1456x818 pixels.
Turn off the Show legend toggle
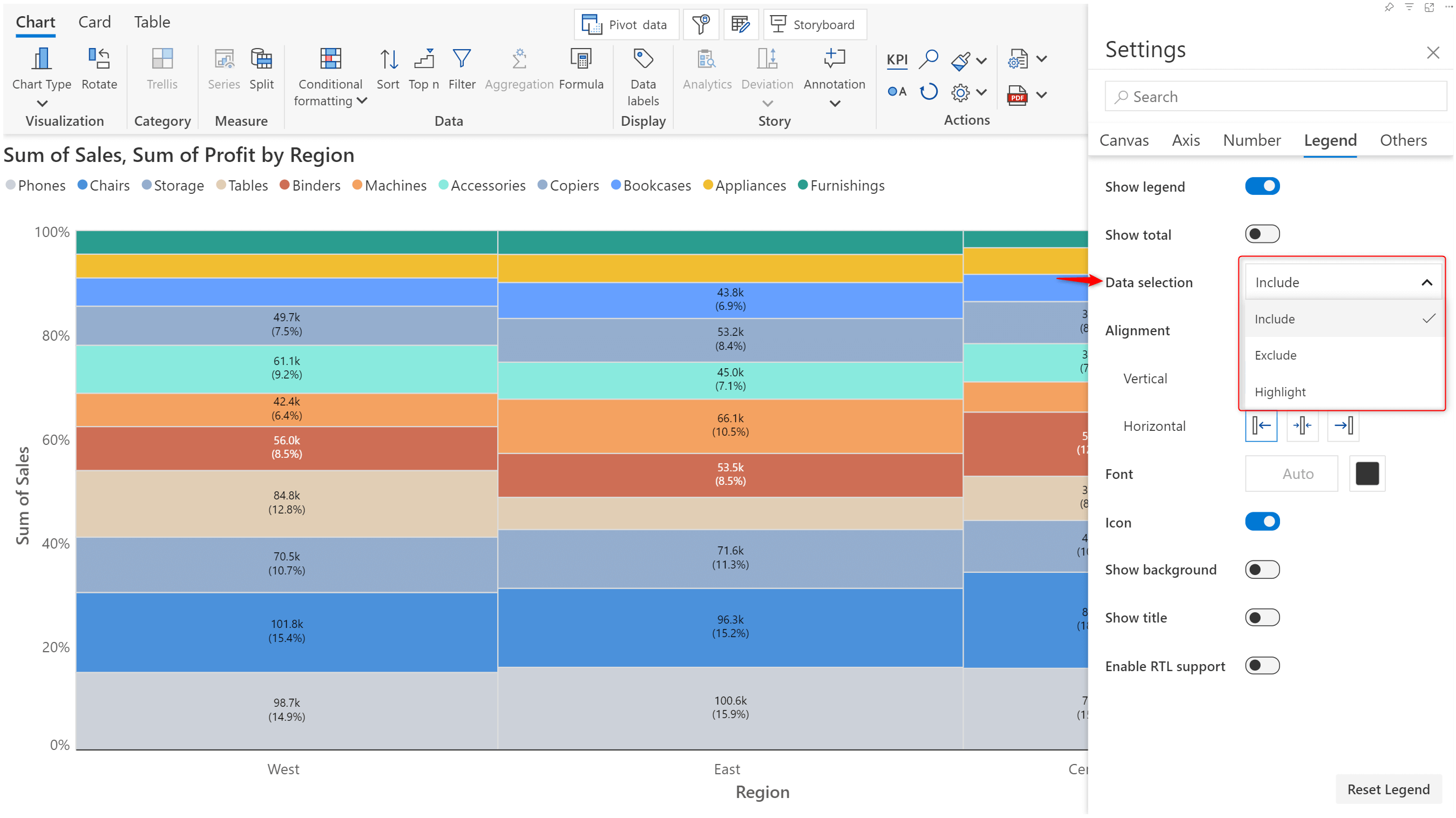[1262, 186]
